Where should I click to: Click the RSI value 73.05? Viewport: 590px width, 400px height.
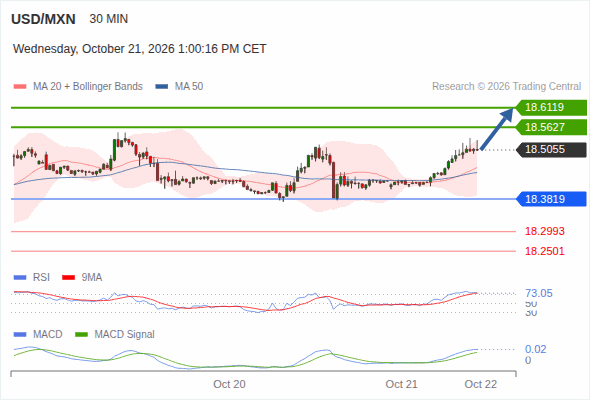539,294
